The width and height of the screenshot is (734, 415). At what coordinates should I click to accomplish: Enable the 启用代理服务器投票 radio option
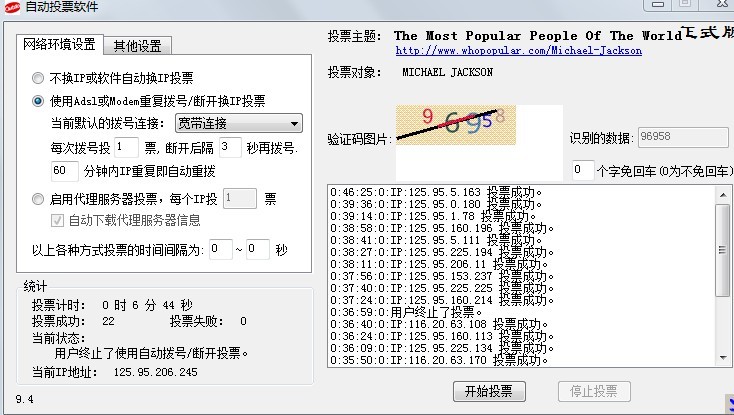pyautogui.click(x=38, y=199)
